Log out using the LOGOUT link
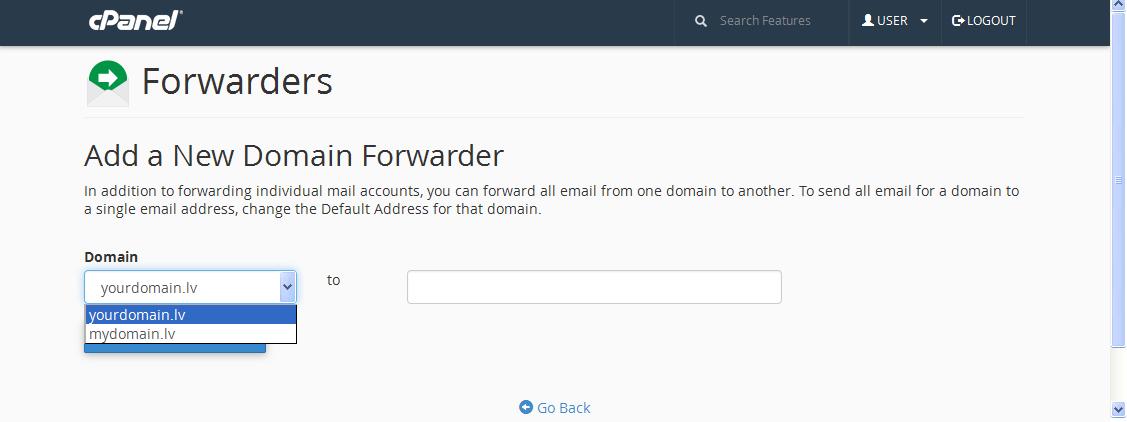1127x422 pixels. coord(983,21)
